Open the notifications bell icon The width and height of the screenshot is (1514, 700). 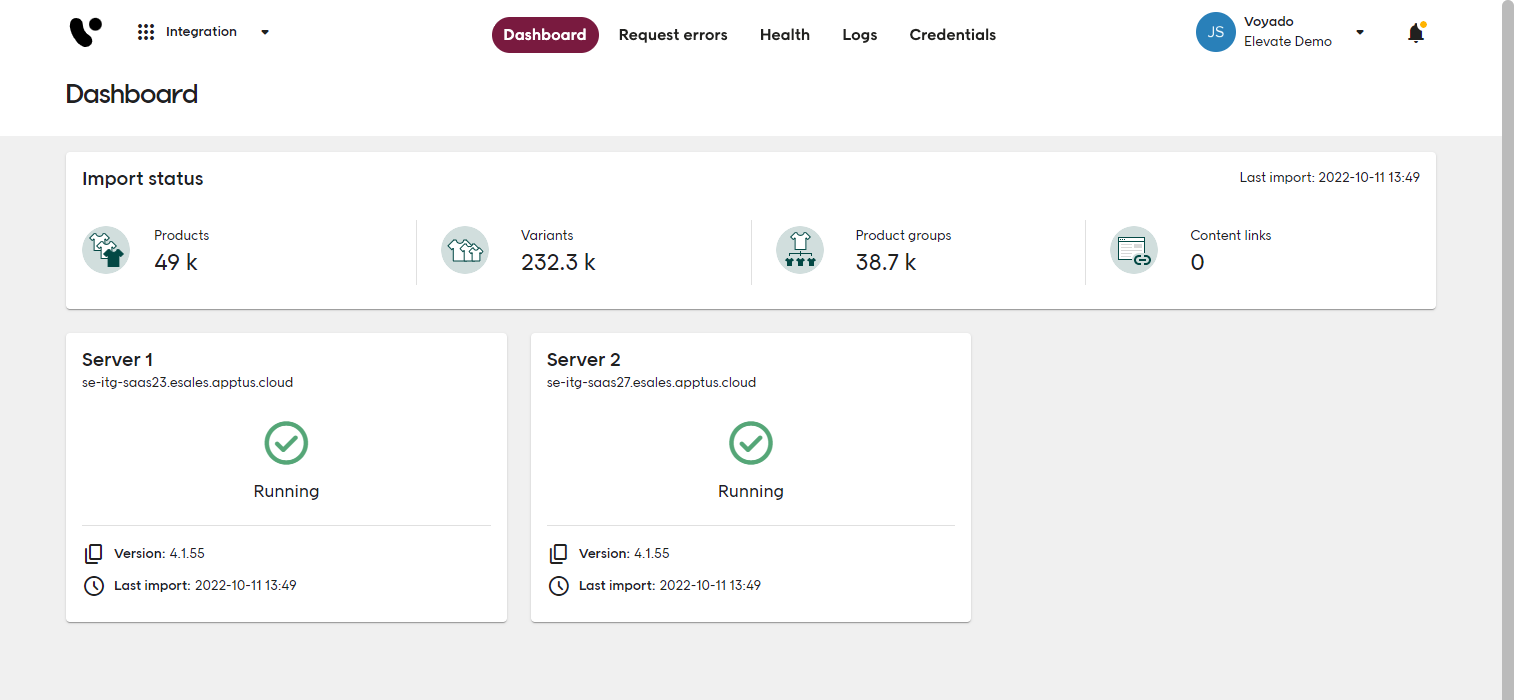click(1415, 33)
